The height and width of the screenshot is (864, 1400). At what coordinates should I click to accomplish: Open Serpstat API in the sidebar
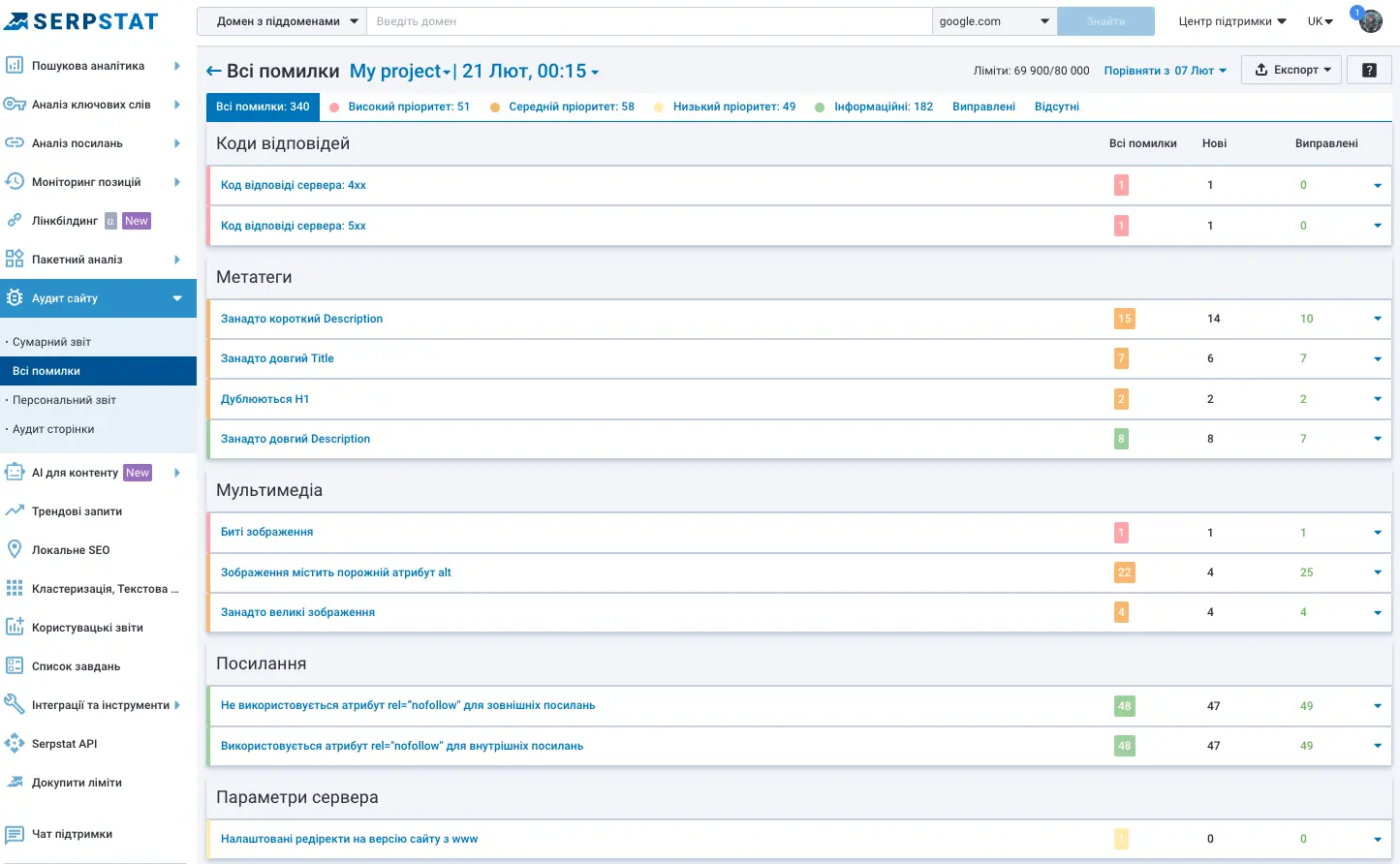(x=64, y=744)
